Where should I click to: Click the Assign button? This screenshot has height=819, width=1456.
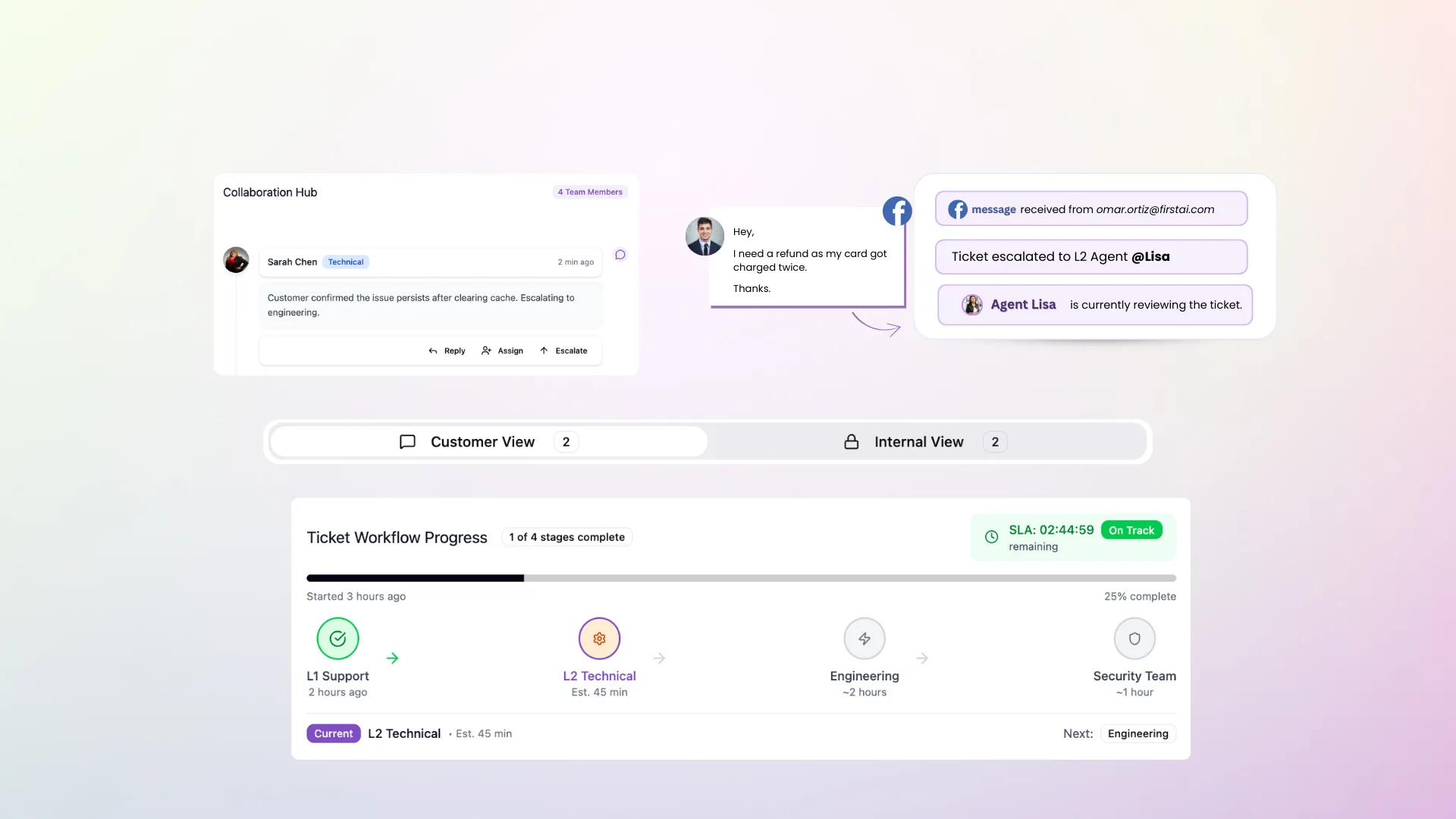502,351
